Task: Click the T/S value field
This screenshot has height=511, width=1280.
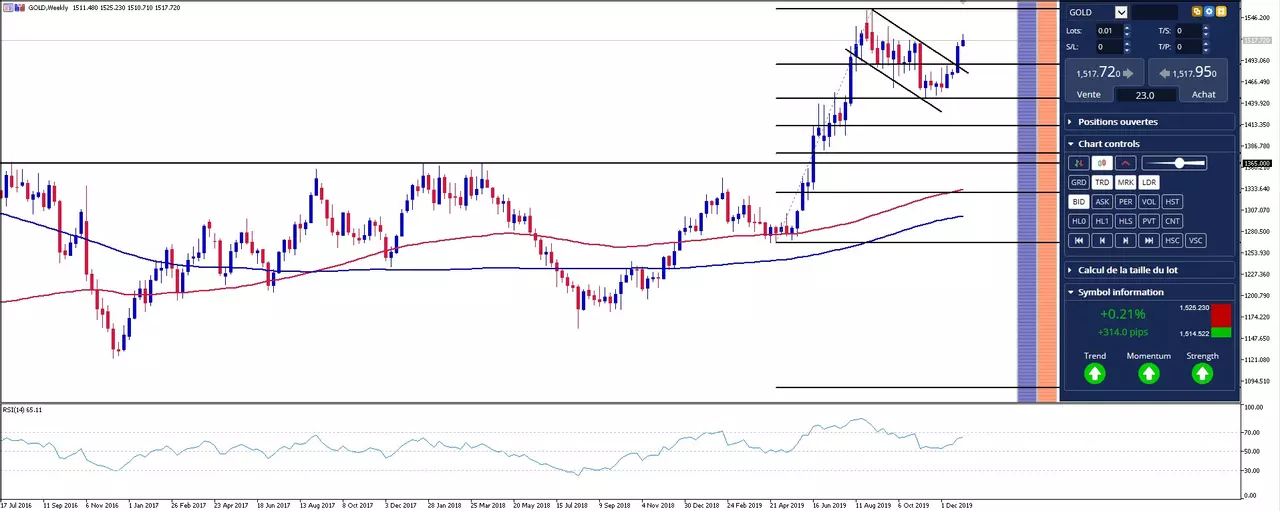Action: pos(1189,31)
